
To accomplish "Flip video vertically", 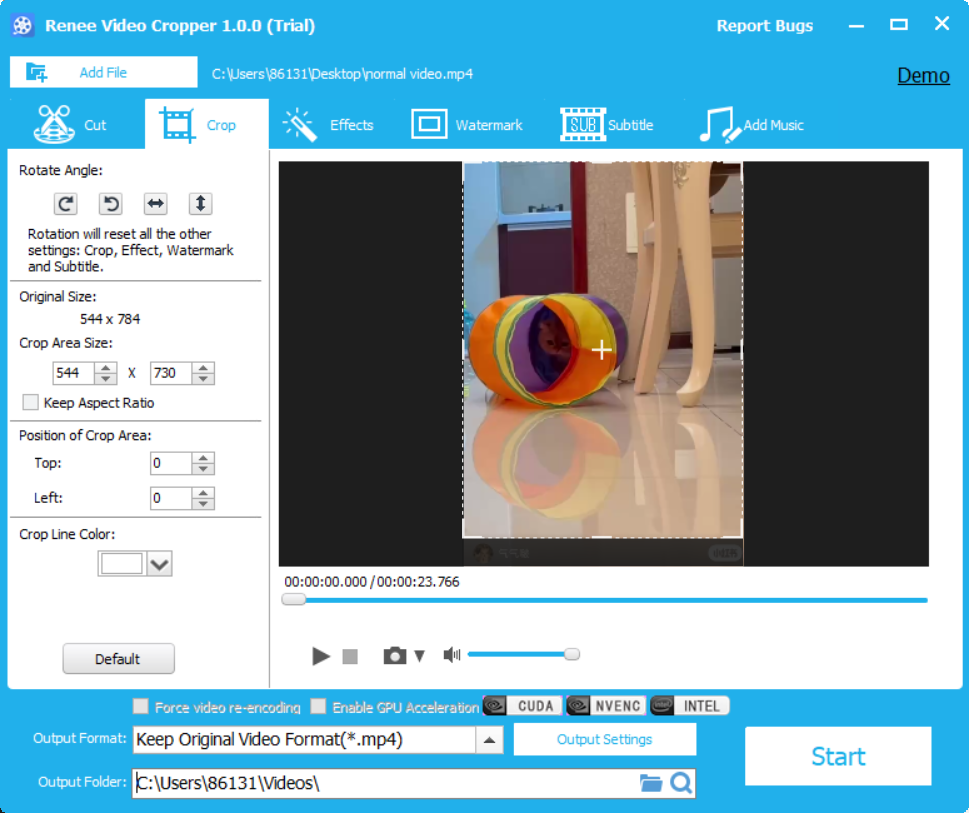I will 201,204.
